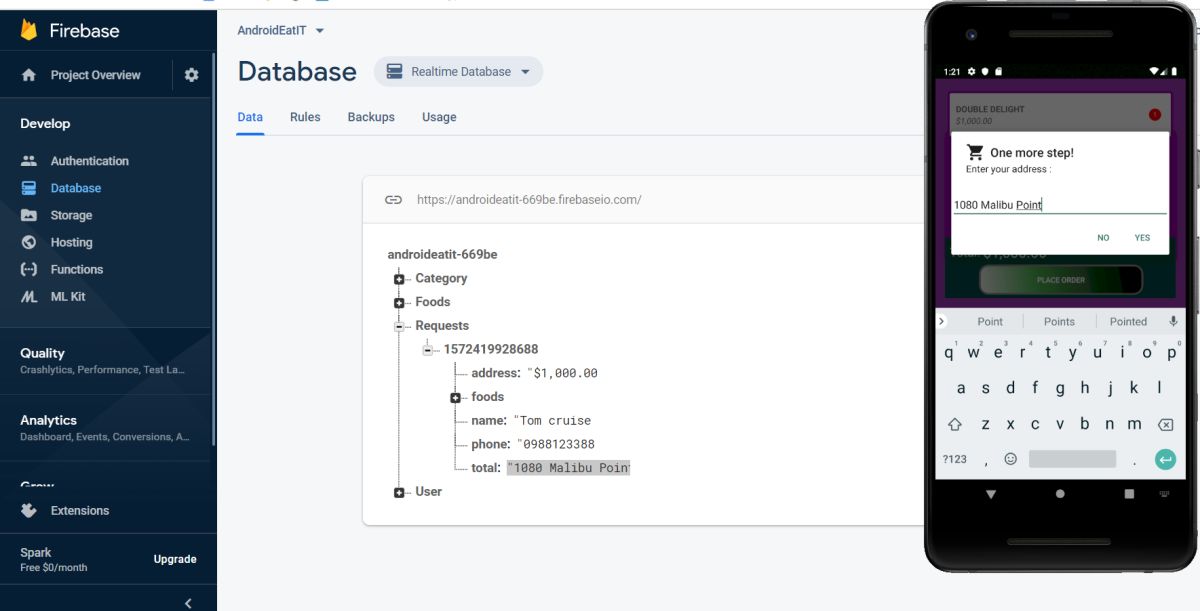Screen dimensions: 1200x611
Task: Click the address input field in dialog
Action: click(1060, 205)
